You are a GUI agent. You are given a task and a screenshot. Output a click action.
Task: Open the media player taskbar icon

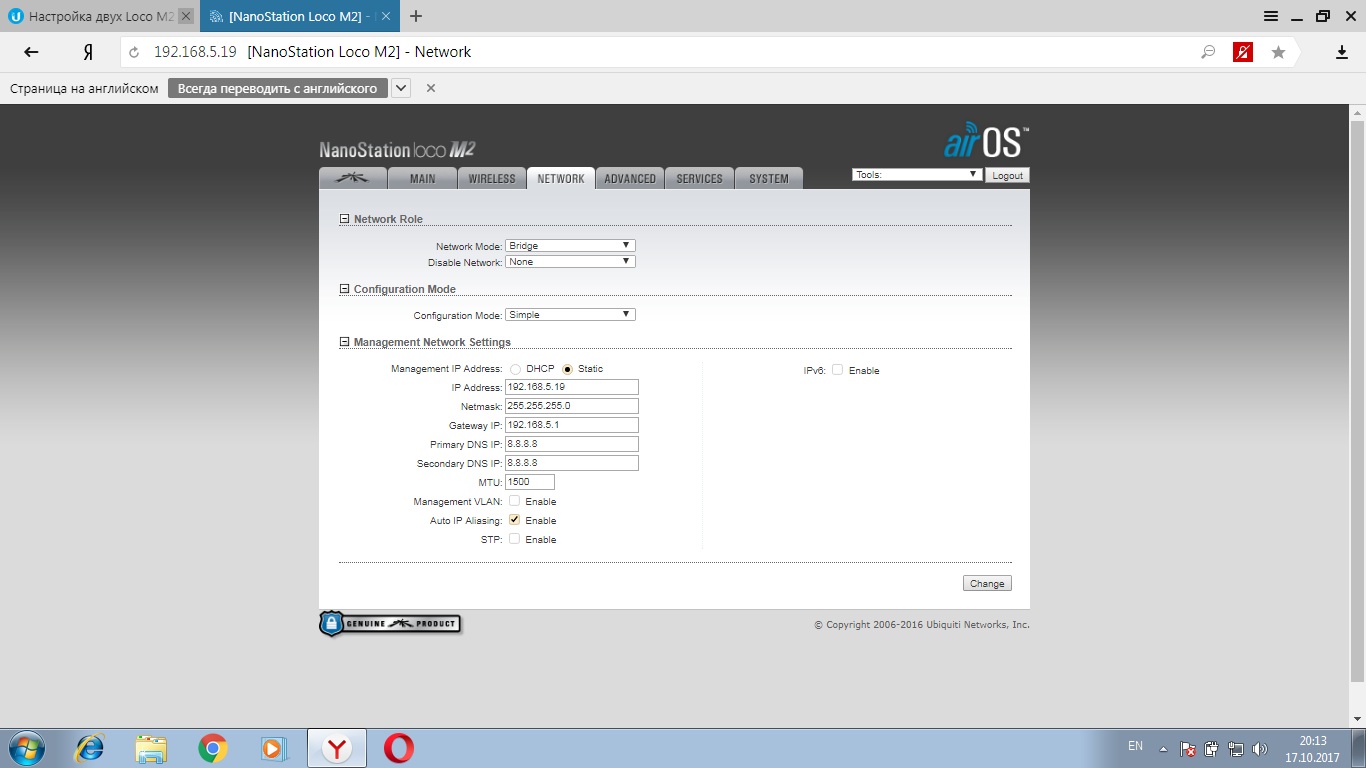coord(273,748)
